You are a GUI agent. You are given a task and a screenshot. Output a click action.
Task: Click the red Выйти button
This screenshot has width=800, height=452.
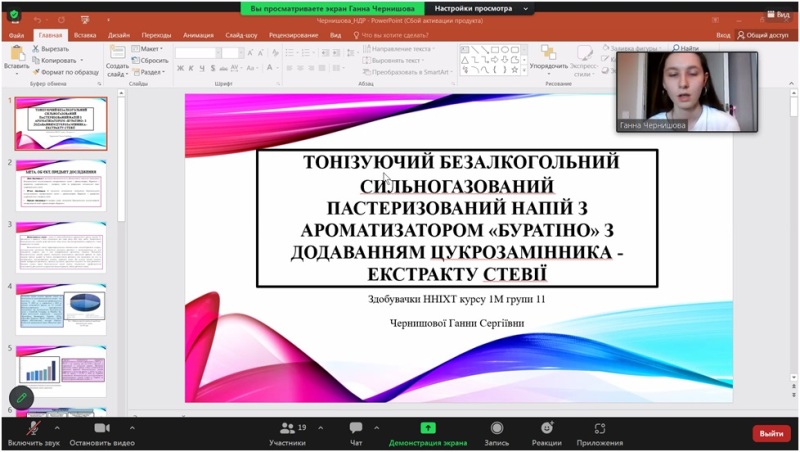771,434
